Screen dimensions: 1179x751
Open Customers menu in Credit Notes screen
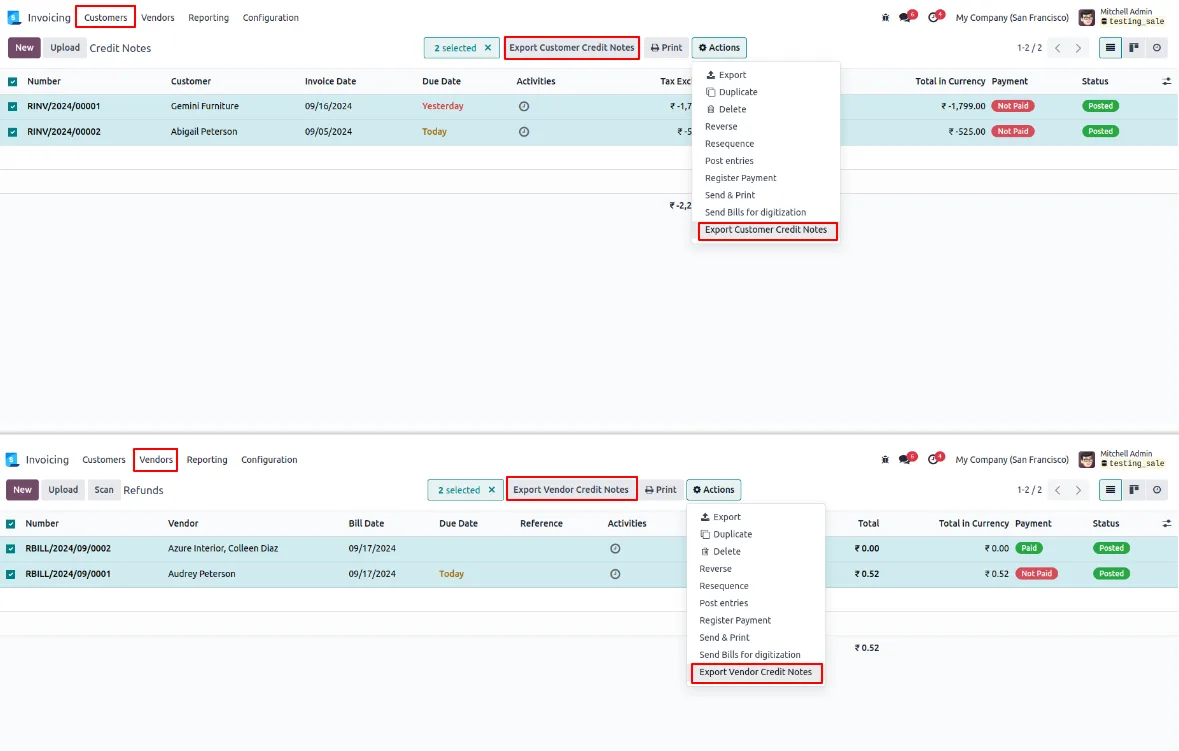pyautogui.click(x=105, y=17)
